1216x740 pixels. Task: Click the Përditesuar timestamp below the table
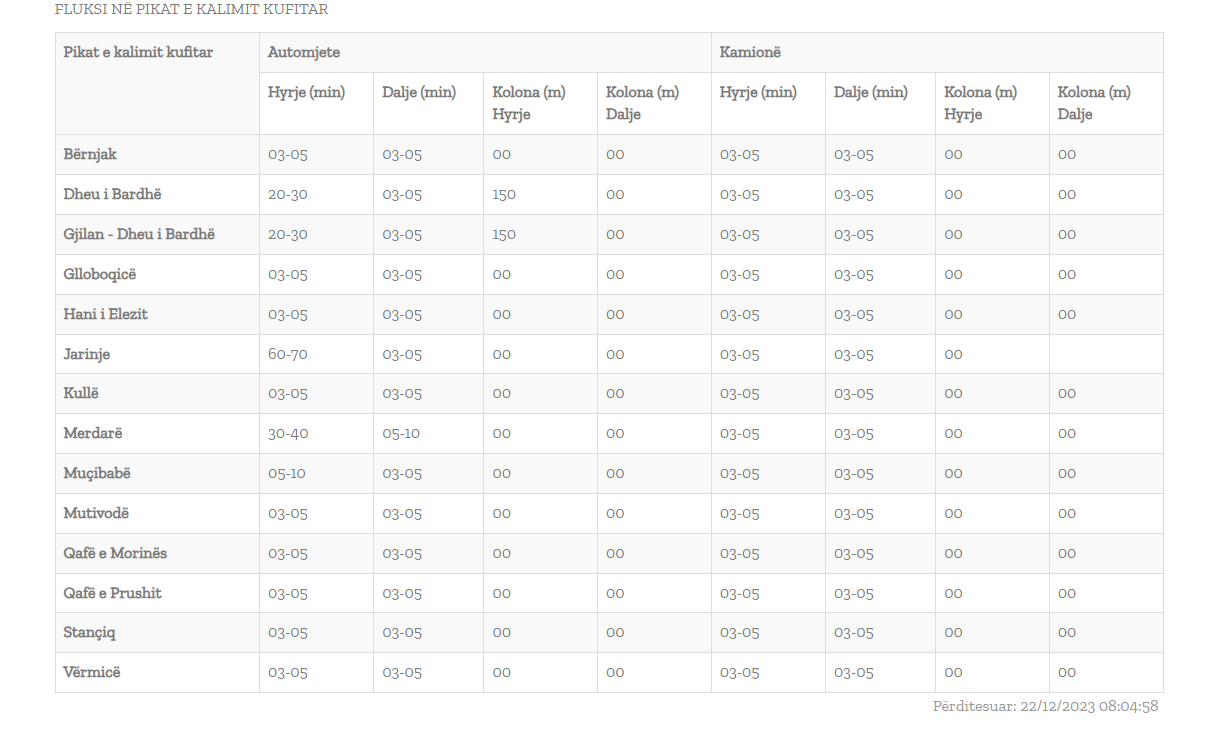coord(1045,706)
